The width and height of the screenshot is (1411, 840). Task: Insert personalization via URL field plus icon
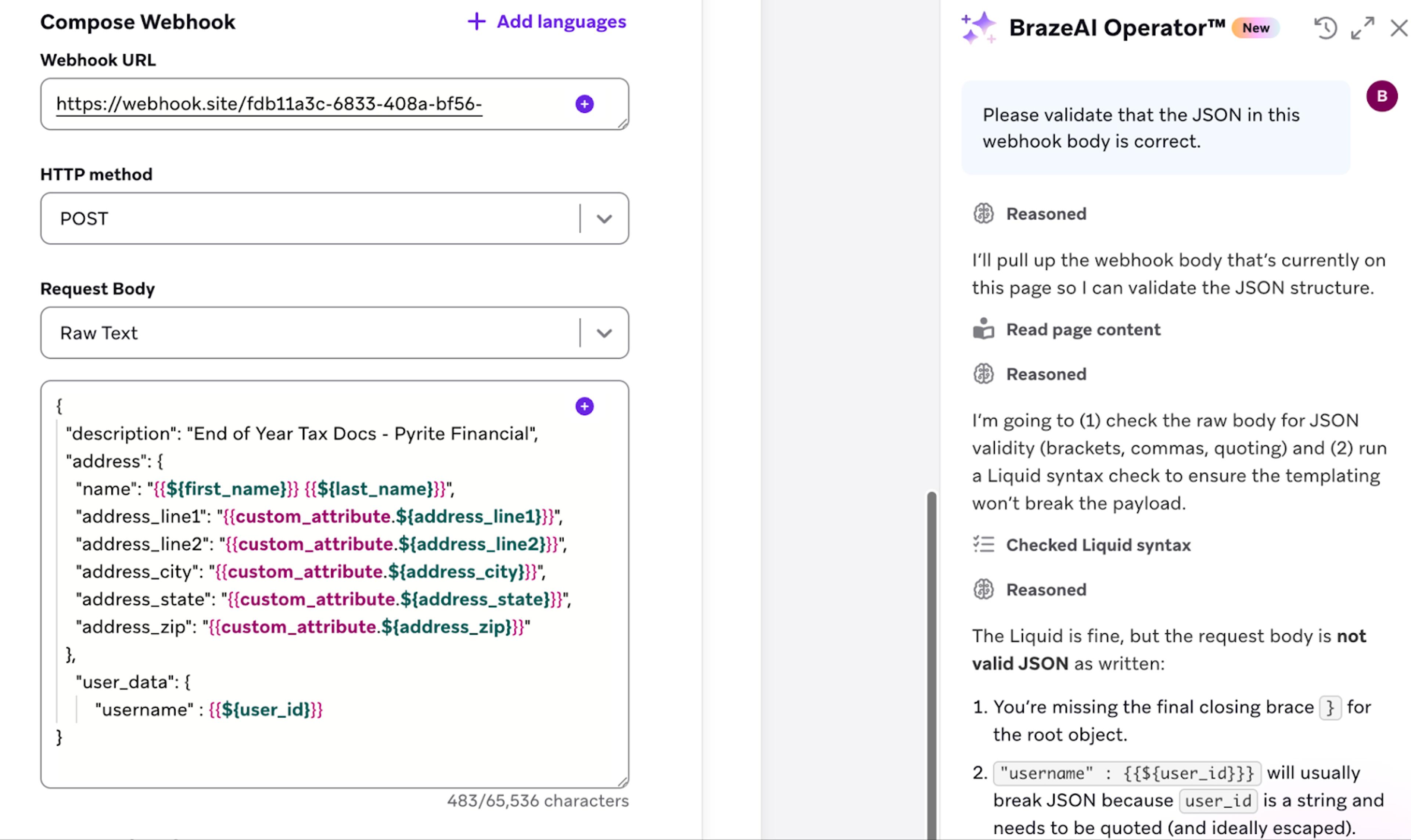[x=584, y=104]
